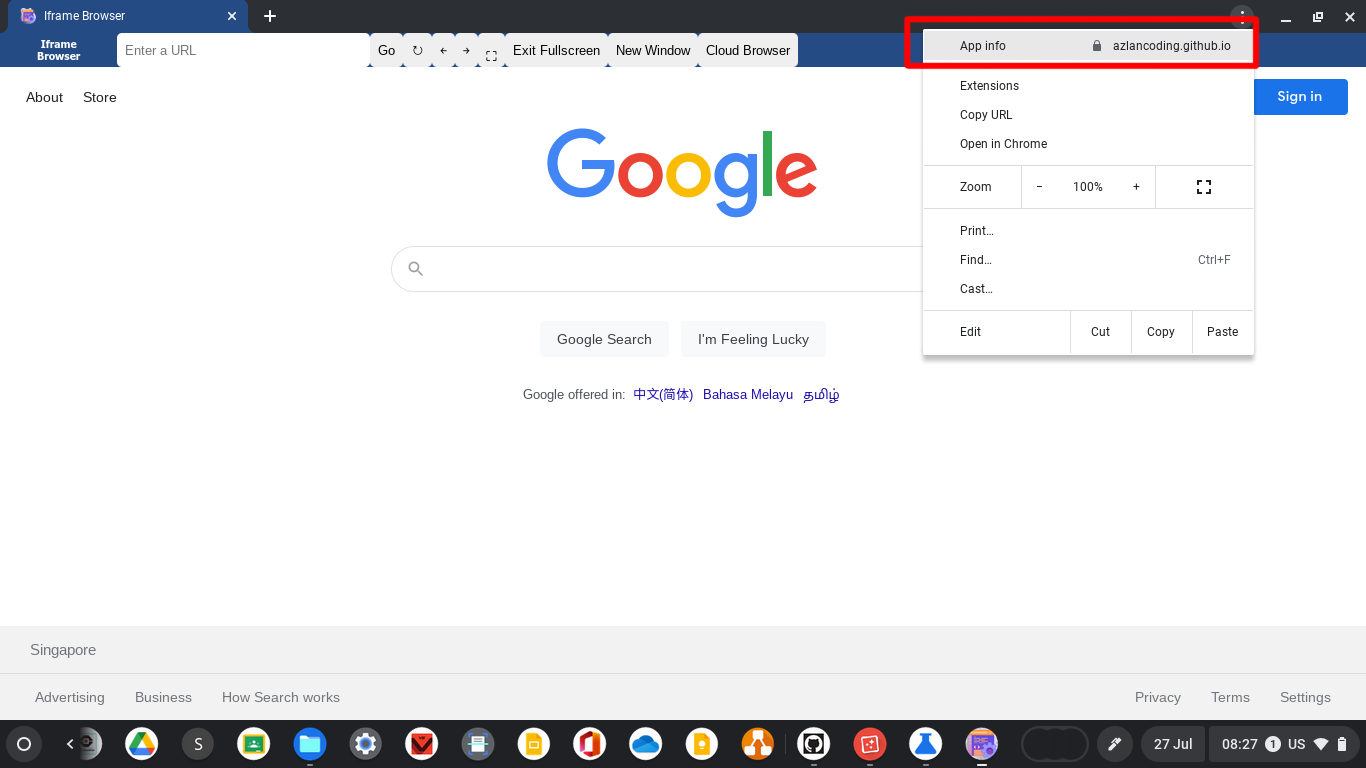Switch Google to Bahasa Melayu
The image size is (1366, 768).
click(748, 395)
